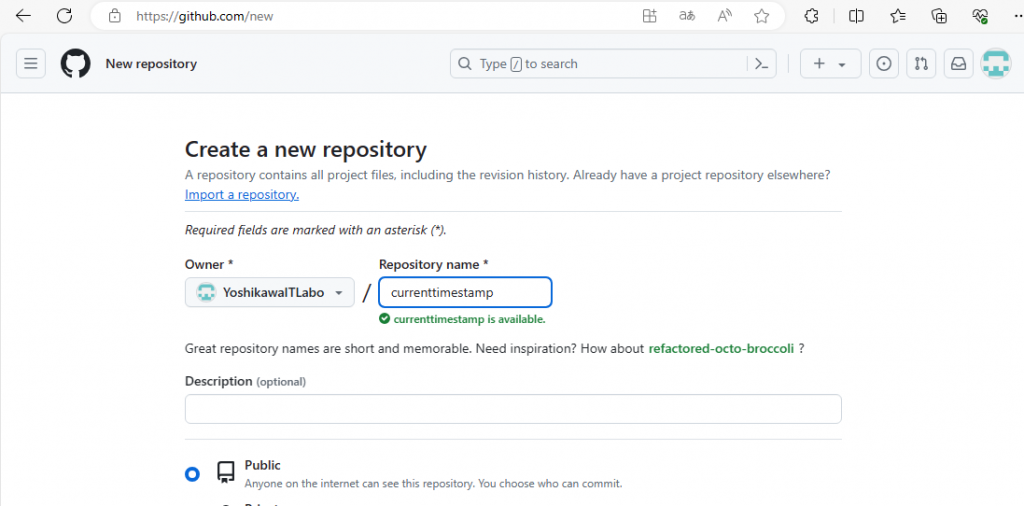Focus the Type / to search box

pos(600,64)
